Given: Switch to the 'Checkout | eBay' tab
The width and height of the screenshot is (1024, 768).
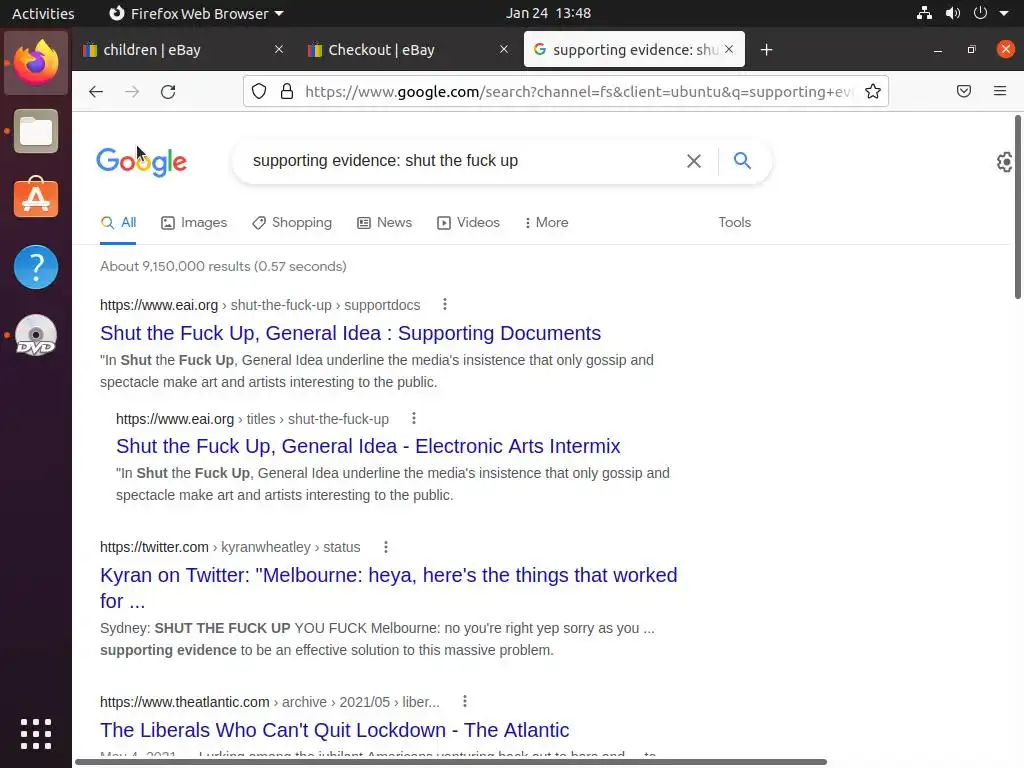Looking at the screenshot, I should (x=408, y=50).
